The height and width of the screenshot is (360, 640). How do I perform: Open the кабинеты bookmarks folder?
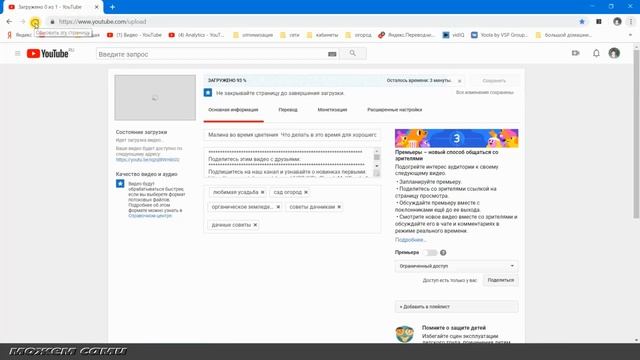(322, 35)
